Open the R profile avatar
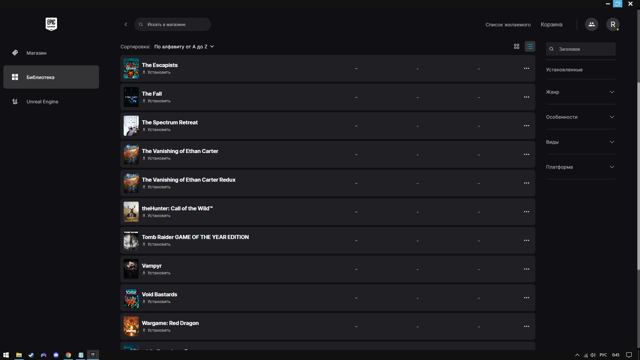Image resolution: width=640 pixels, height=360 pixels. [613, 24]
